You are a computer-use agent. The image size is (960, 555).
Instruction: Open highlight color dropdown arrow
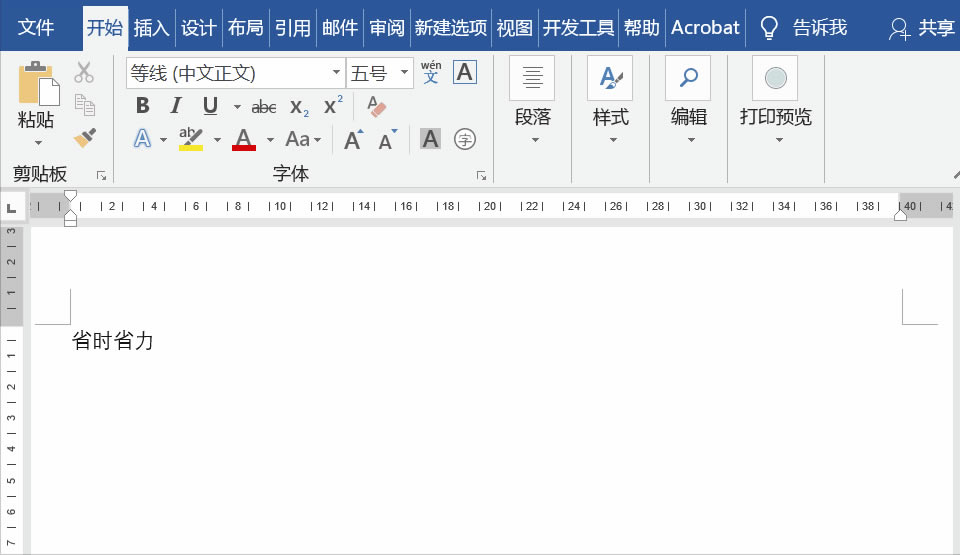point(217,140)
